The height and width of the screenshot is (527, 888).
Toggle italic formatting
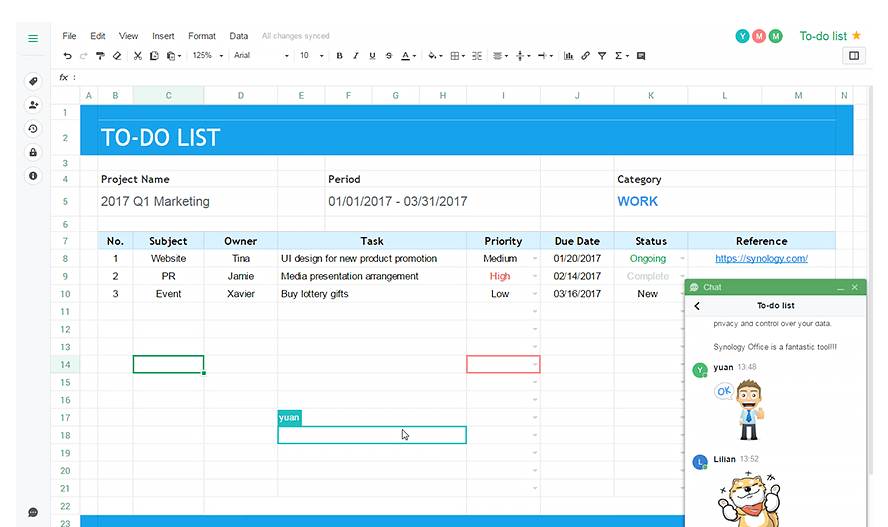click(356, 55)
